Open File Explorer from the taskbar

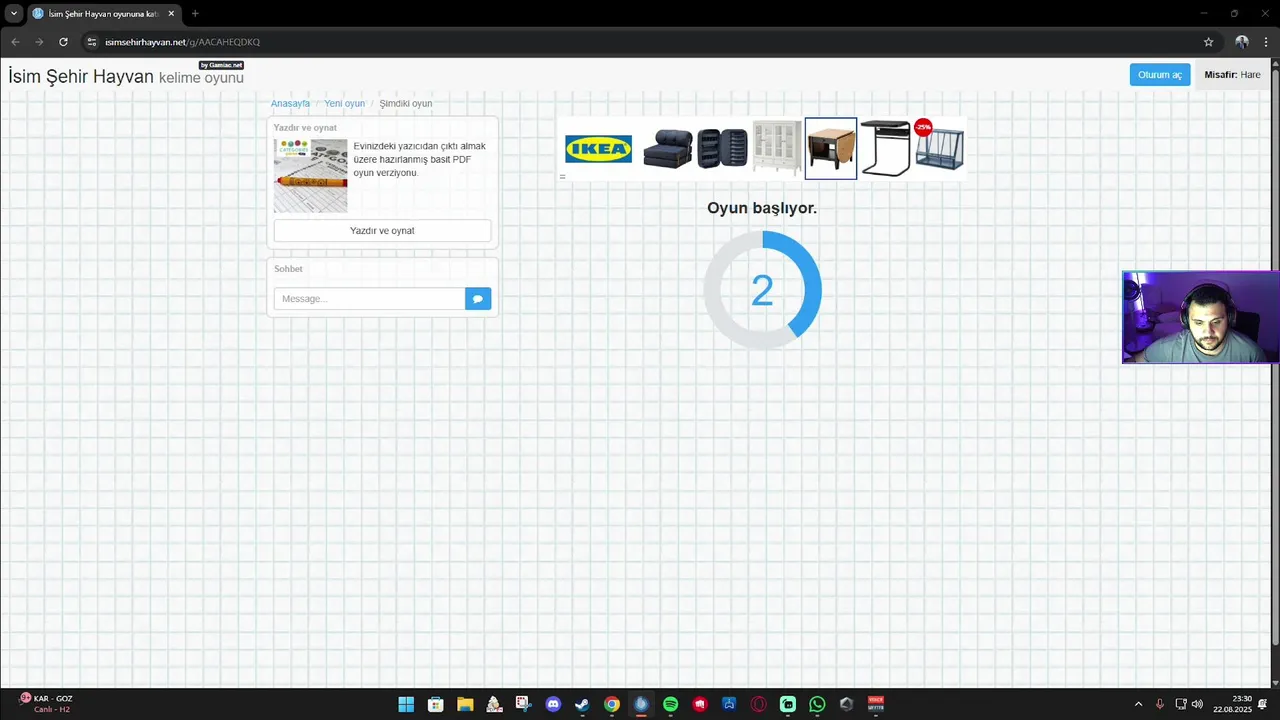[465, 704]
